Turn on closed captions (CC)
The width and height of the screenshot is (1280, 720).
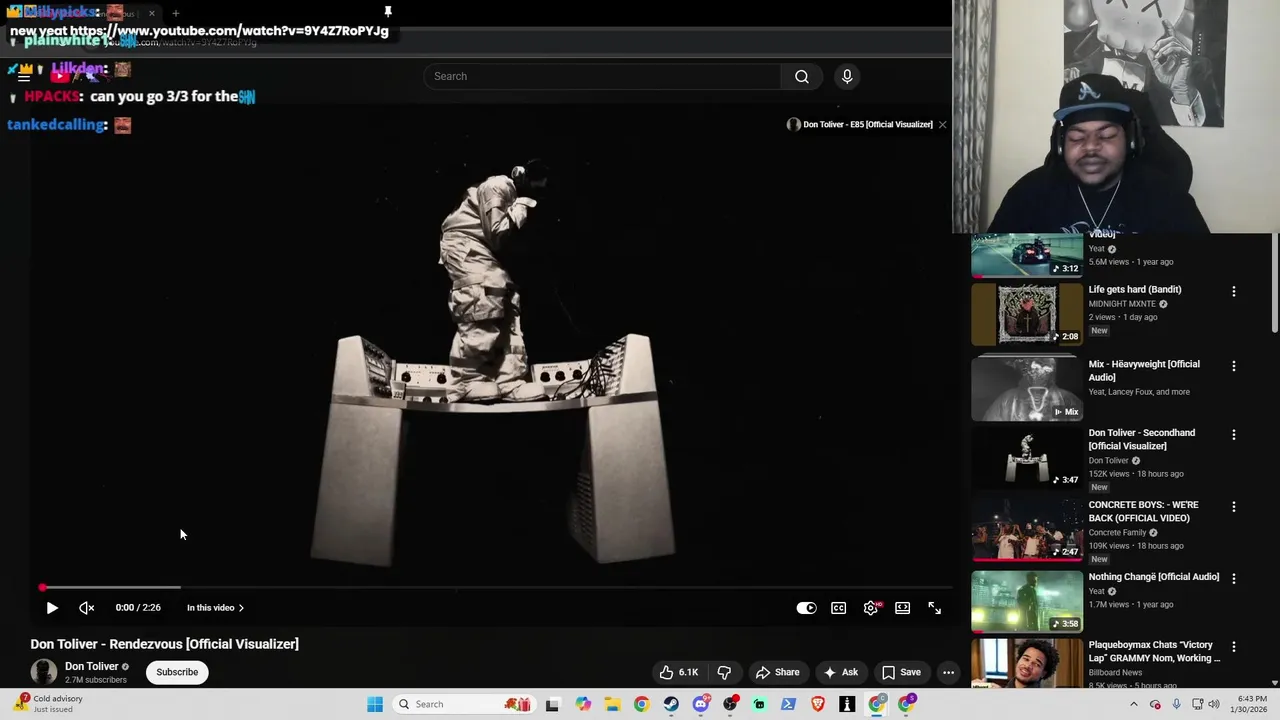pos(838,608)
